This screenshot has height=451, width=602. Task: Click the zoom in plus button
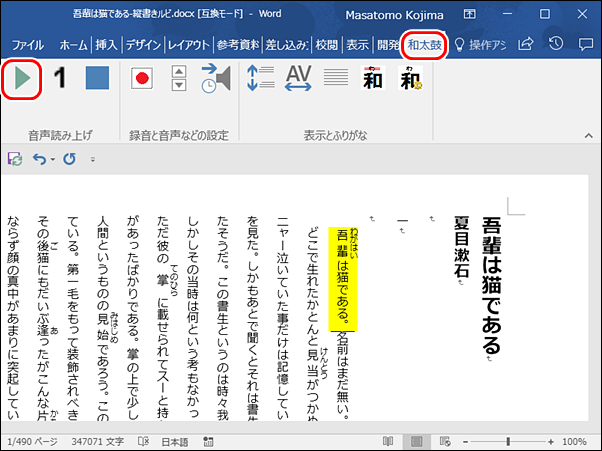(x=551, y=442)
